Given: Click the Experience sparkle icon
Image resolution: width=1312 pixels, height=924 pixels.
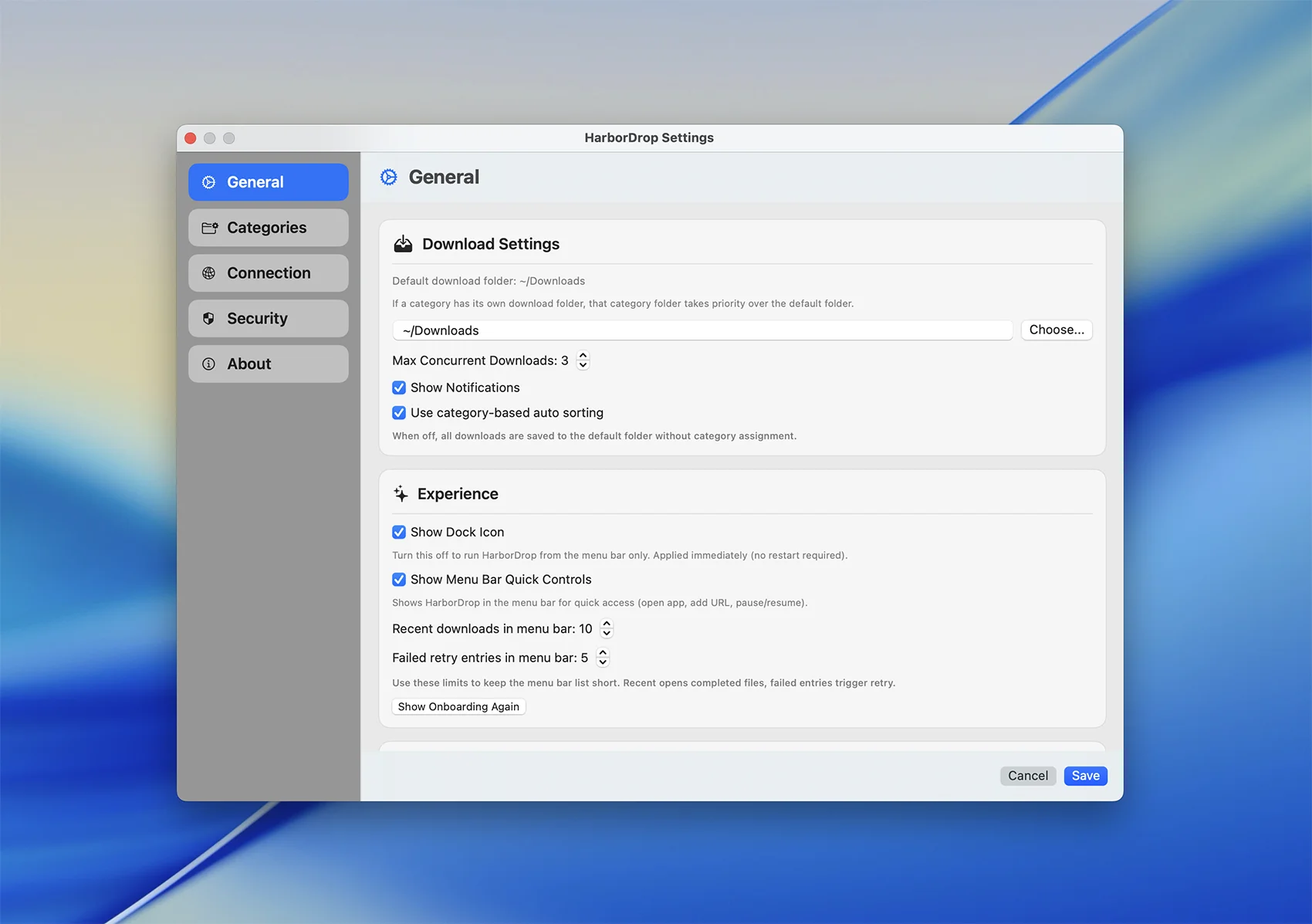Looking at the screenshot, I should click(401, 494).
